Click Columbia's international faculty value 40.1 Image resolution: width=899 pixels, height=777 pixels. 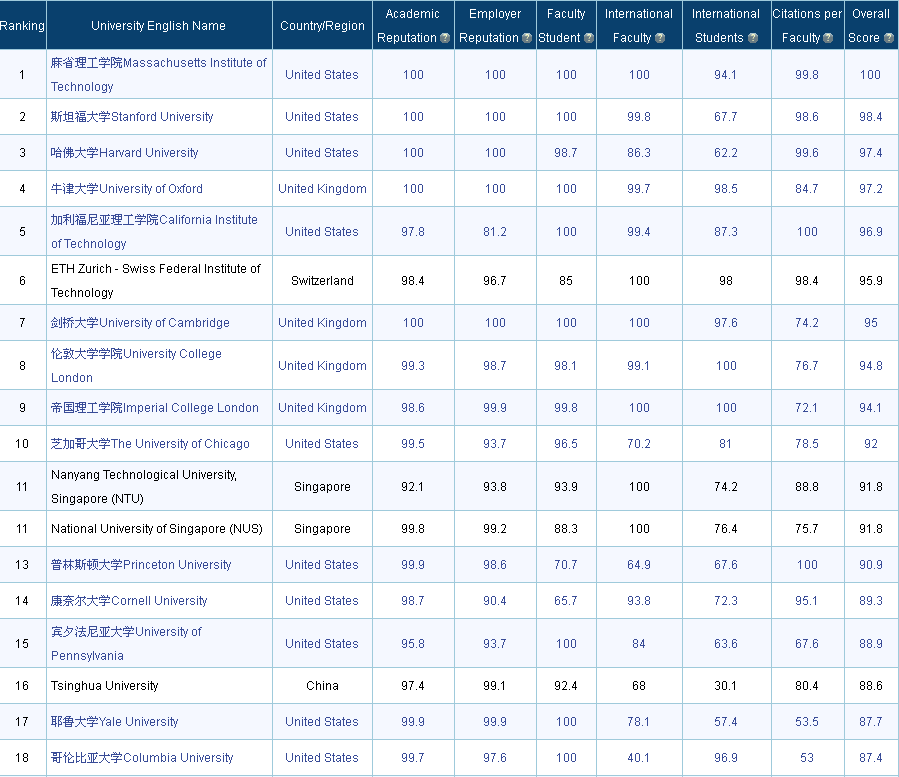(x=639, y=758)
